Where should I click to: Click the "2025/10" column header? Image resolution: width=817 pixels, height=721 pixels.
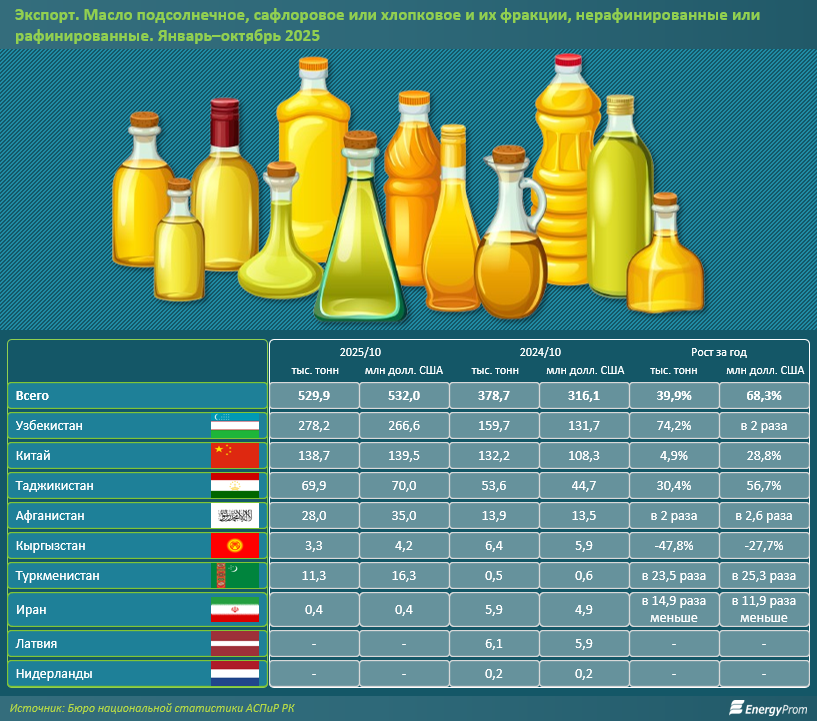tap(360, 353)
